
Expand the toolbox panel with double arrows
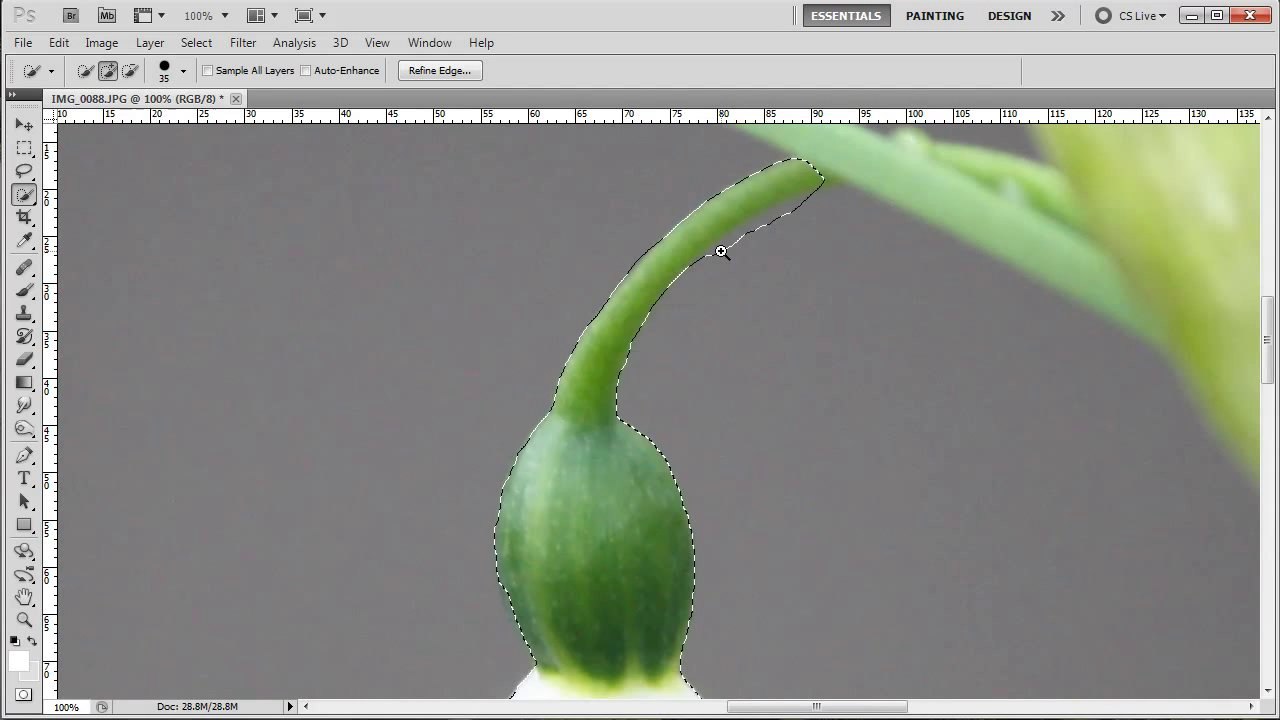click(12, 95)
